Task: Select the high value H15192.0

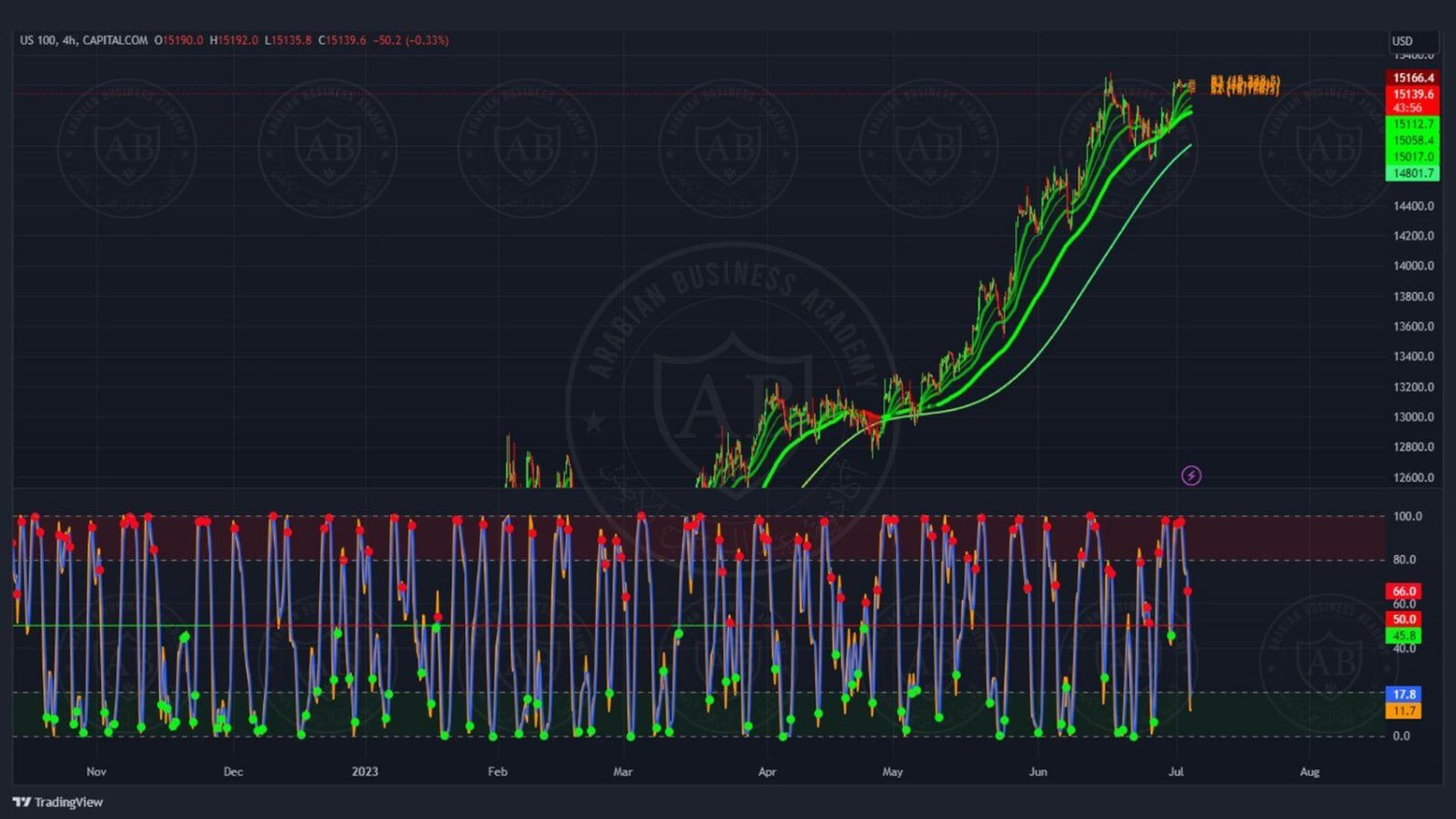Action: (x=234, y=40)
